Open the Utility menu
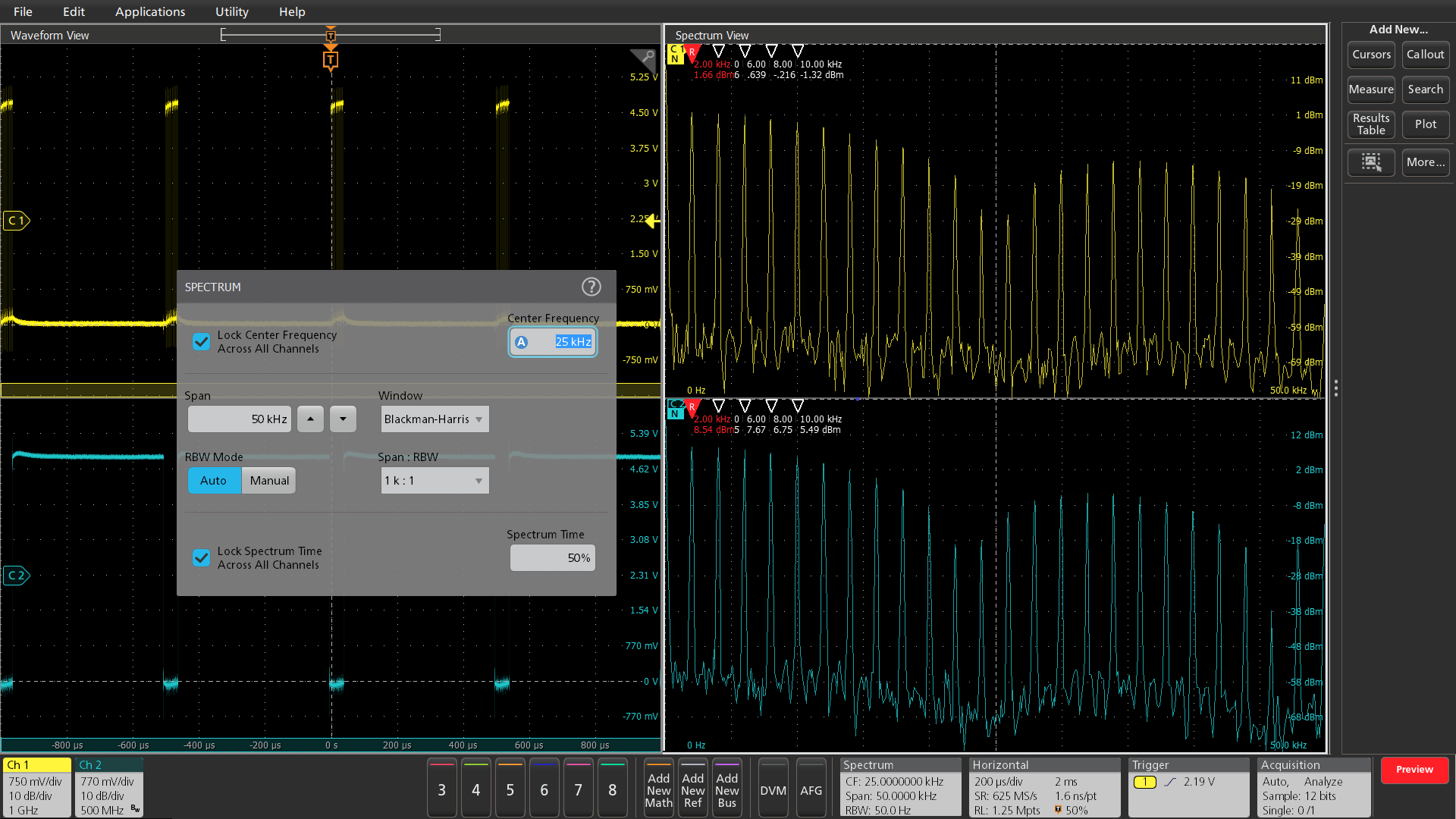 231,11
